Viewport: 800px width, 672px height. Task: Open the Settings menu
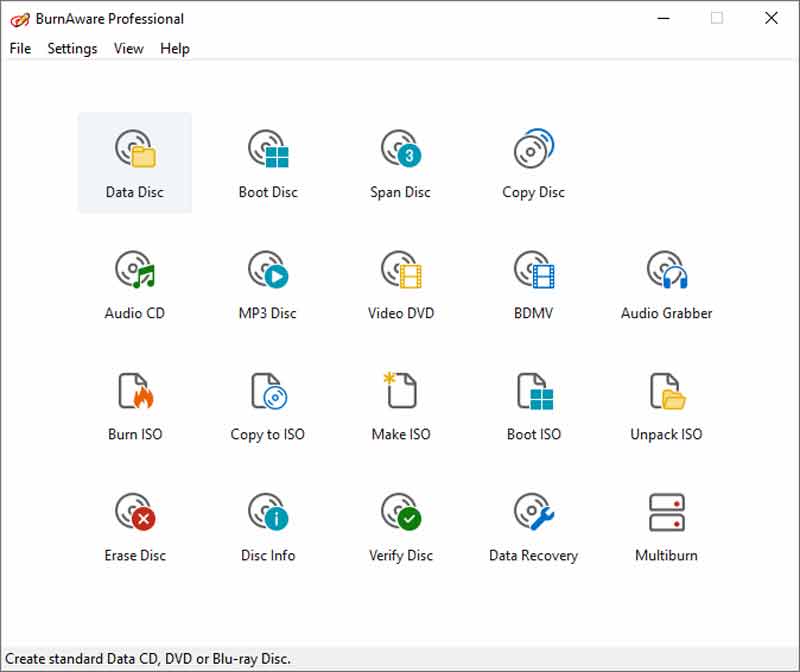(72, 48)
